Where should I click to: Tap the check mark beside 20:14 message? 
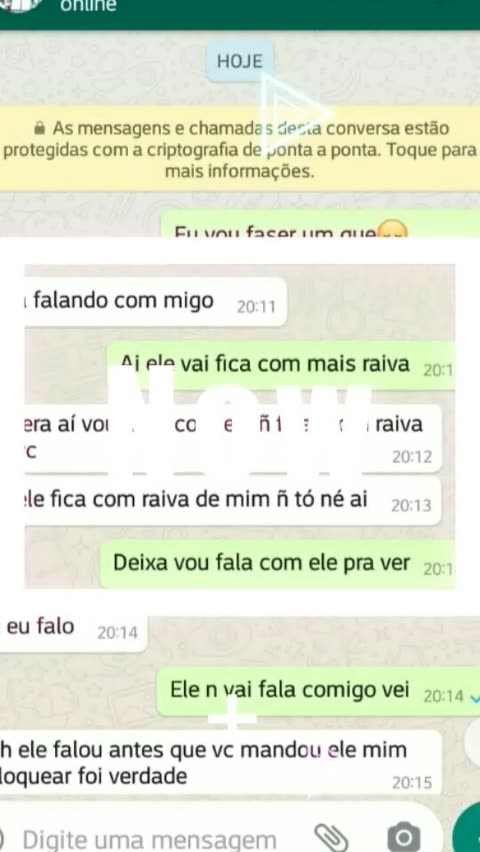tap(475, 697)
